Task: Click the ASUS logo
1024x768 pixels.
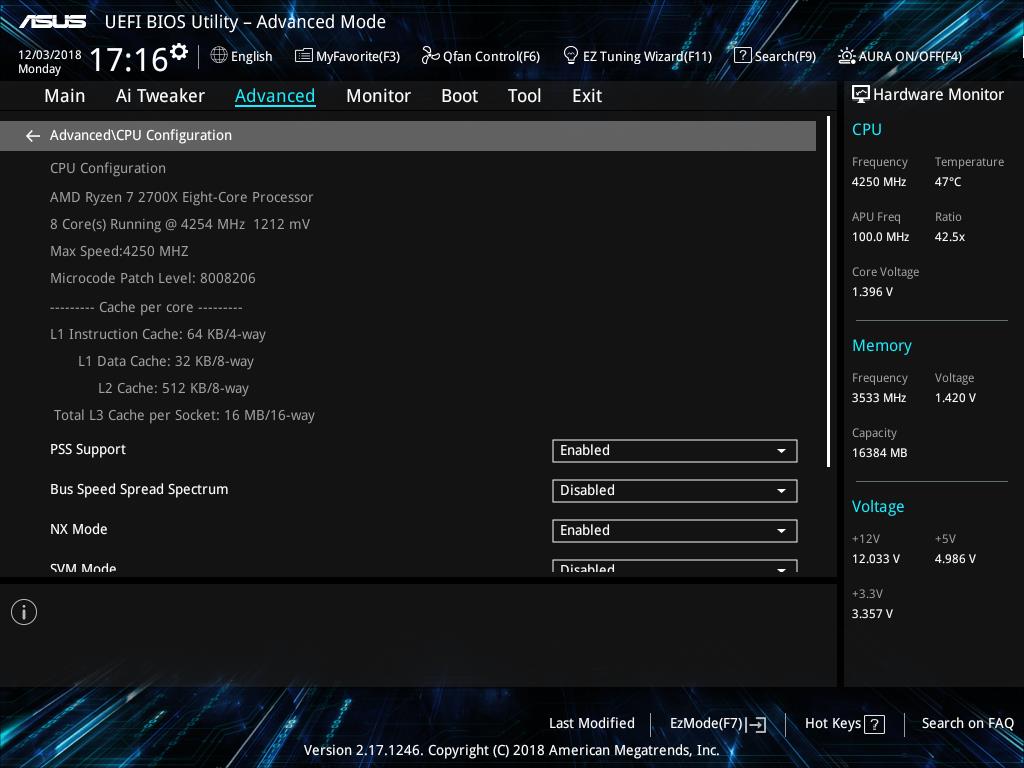Action: click(x=52, y=22)
